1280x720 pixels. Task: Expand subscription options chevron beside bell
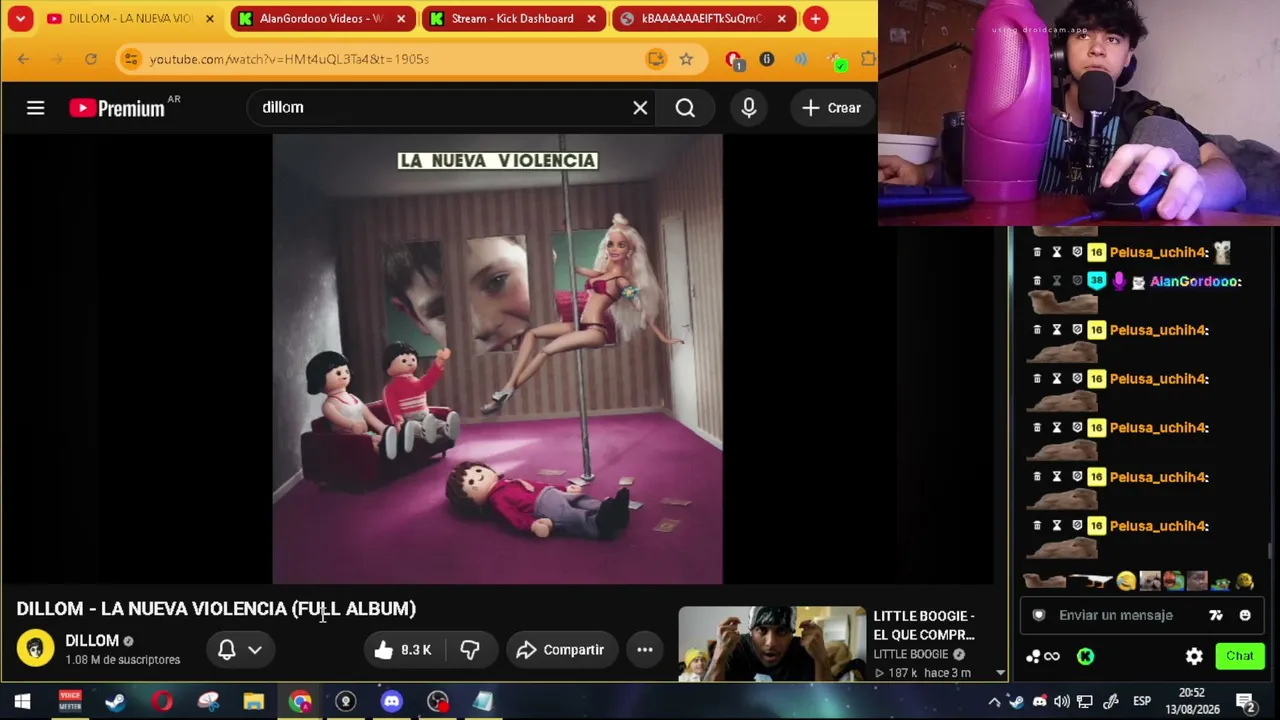click(x=255, y=650)
